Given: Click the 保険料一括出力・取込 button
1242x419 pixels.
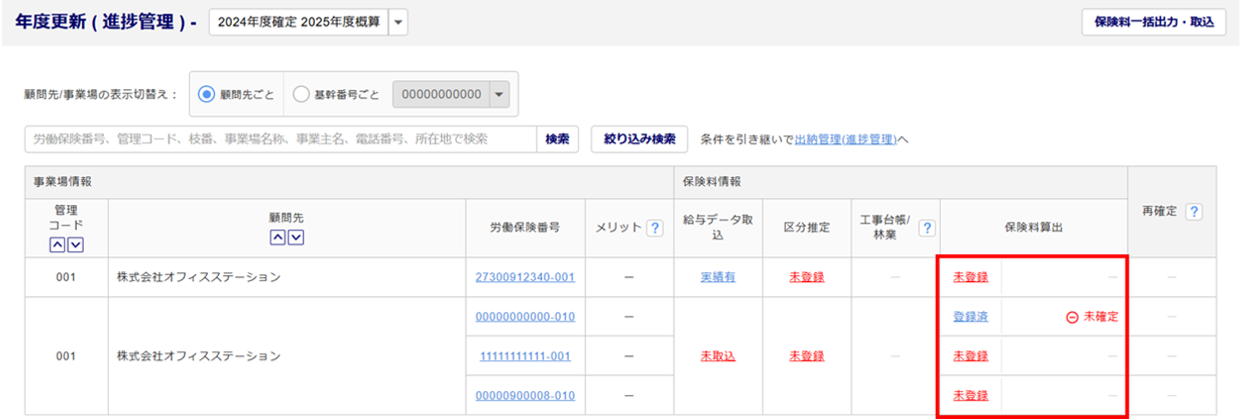Looking at the screenshot, I should tap(1153, 22).
